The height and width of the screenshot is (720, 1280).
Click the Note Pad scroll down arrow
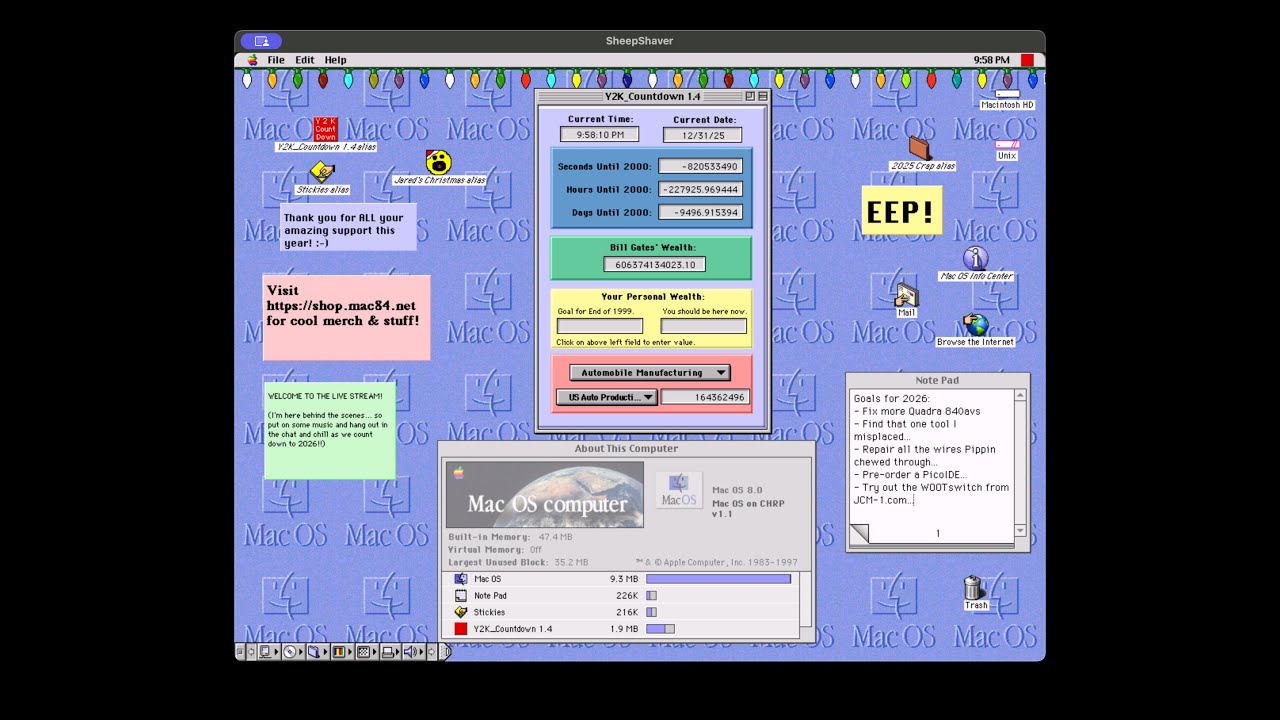(1020, 531)
